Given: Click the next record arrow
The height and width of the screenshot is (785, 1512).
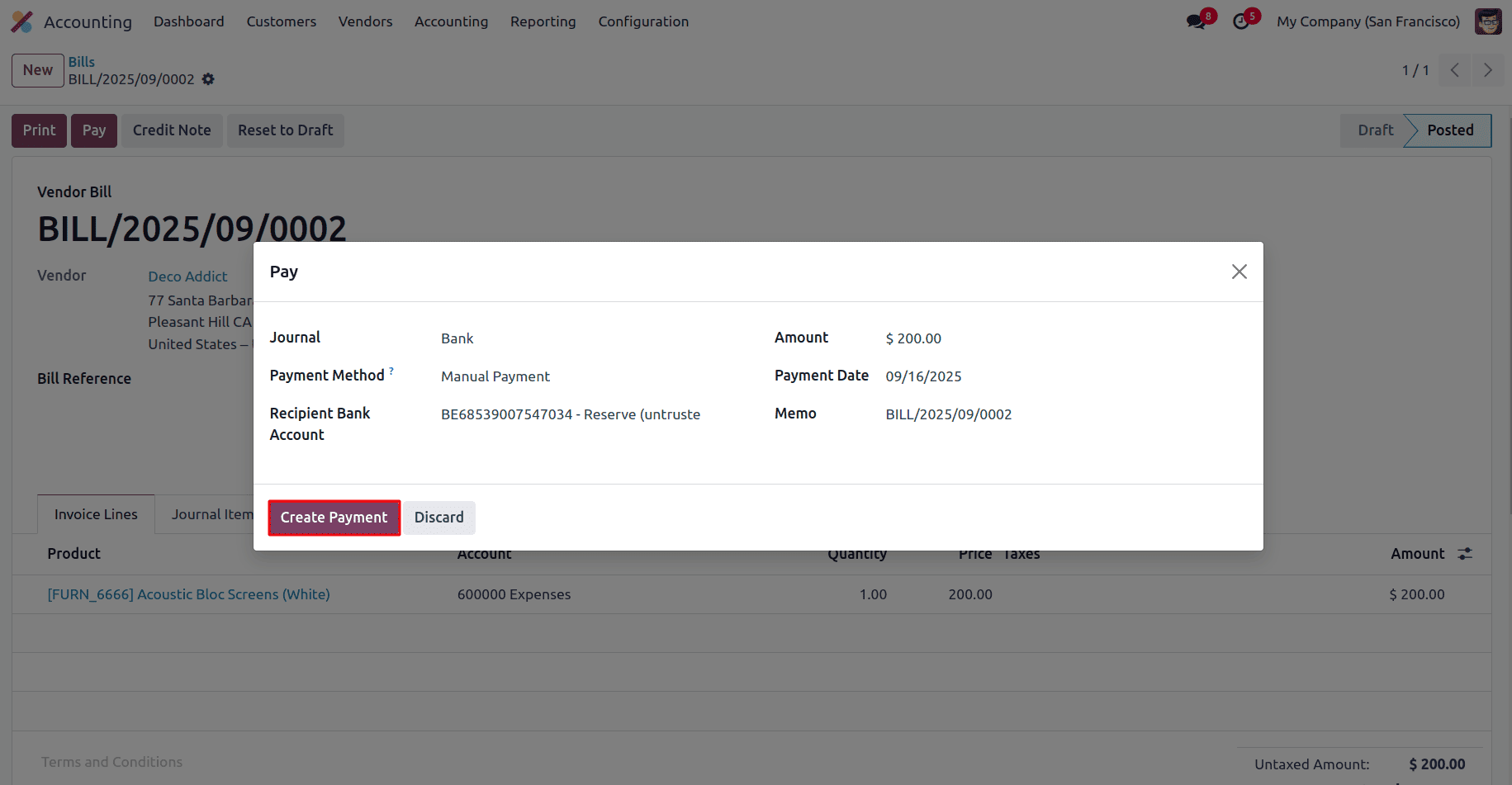Looking at the screenshot, I should pos(1488,70).
